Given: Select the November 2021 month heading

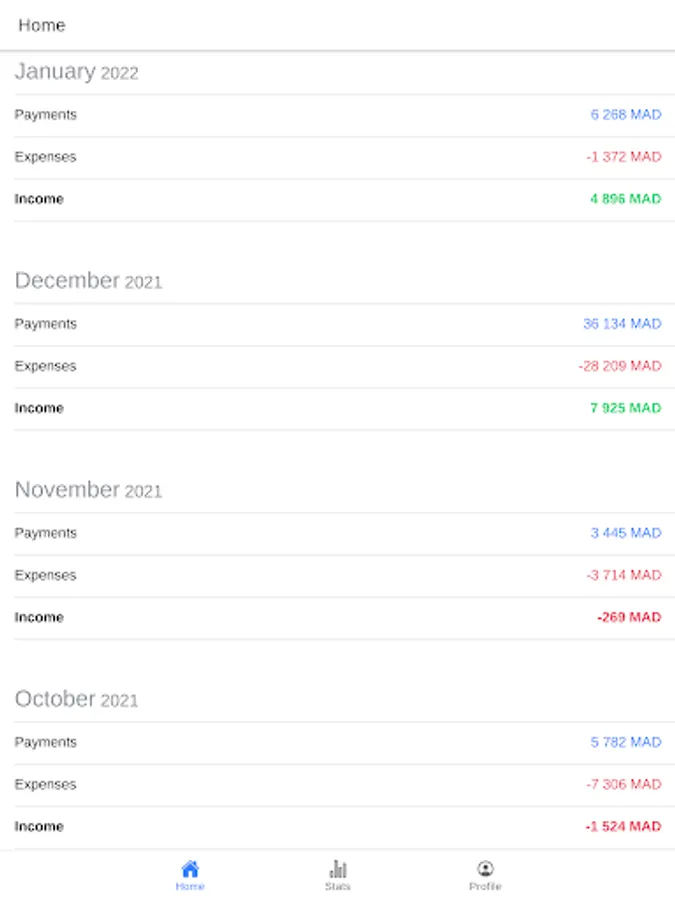Looking at the screenshot, I should tap(88, 490).
